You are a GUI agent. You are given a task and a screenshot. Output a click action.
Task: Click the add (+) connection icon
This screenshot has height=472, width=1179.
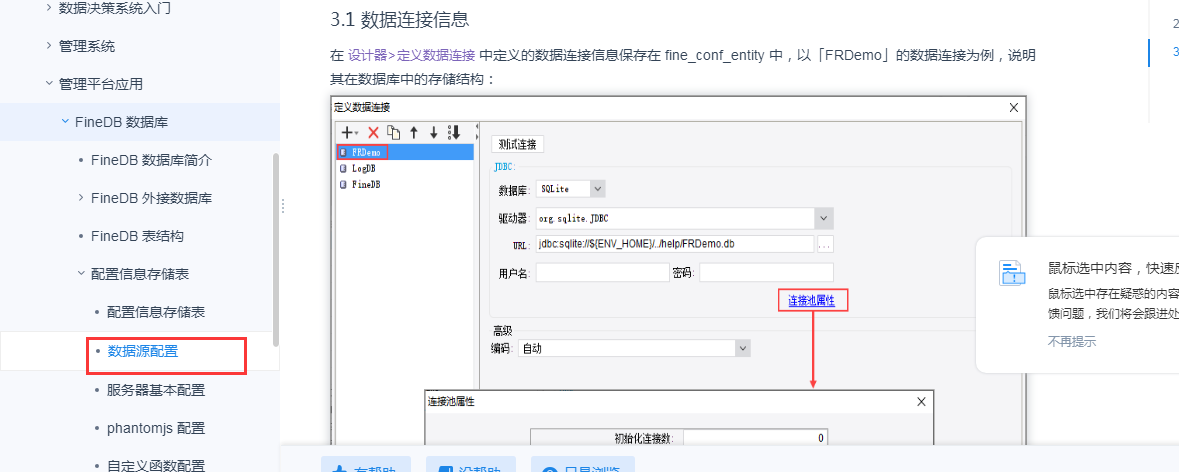coord(349,132)
